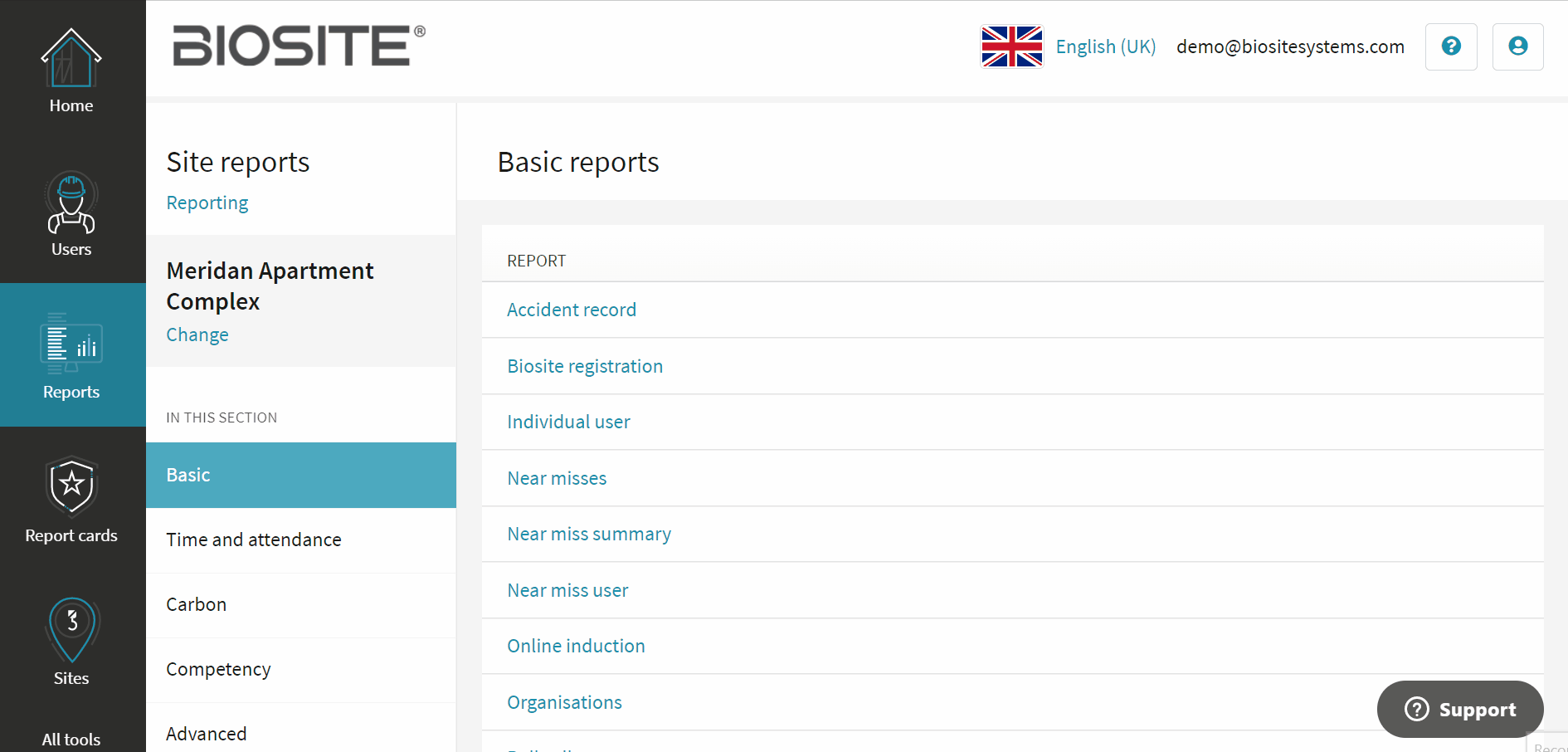Open the Near miss summary report
Screen dimensions: 1568x752
pyautogui.click(x=589, y=535)
